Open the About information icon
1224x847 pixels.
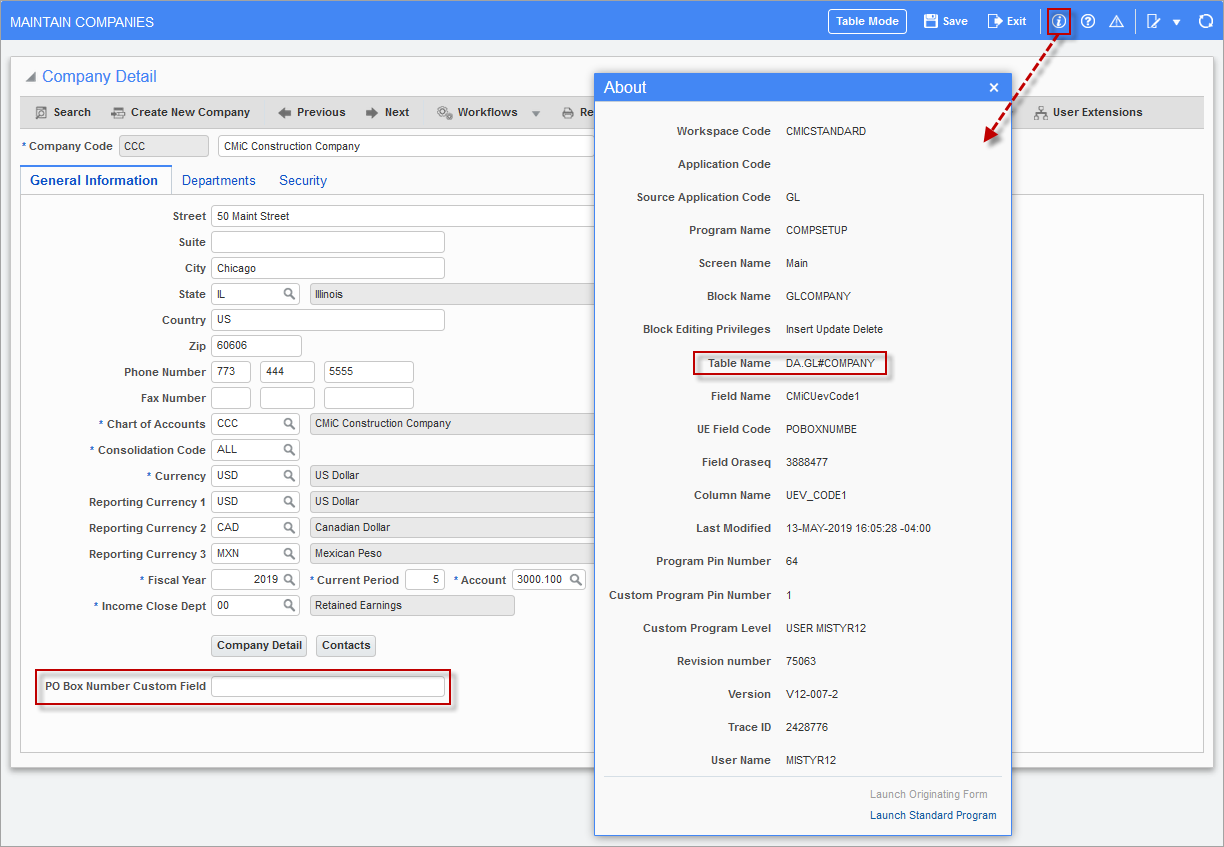pos(1058,21)
